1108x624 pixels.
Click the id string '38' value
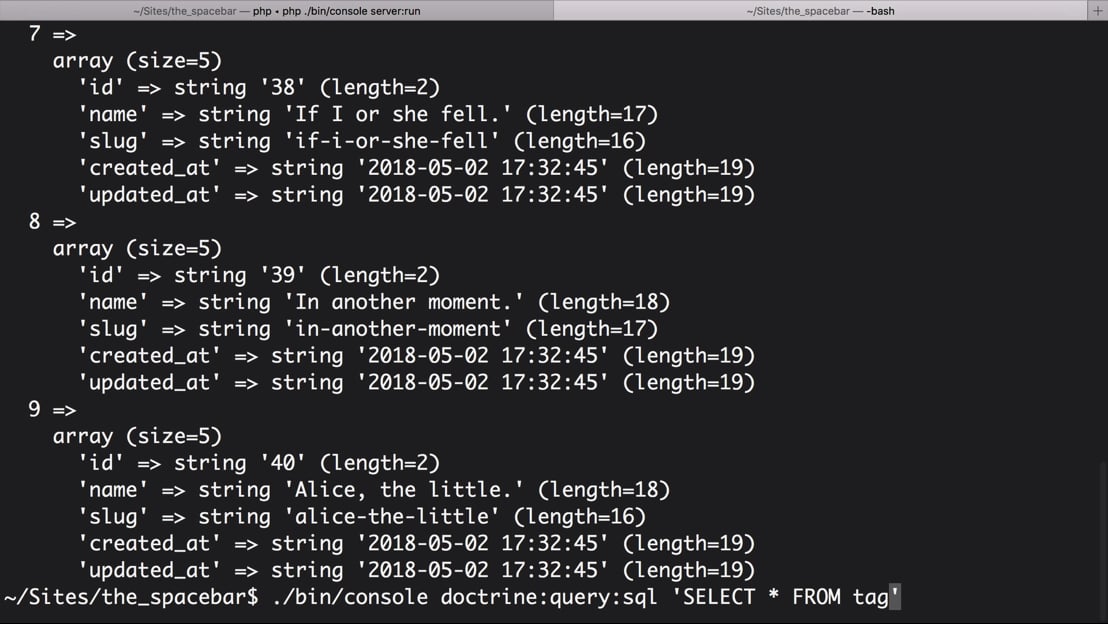[x=283, y=88]
